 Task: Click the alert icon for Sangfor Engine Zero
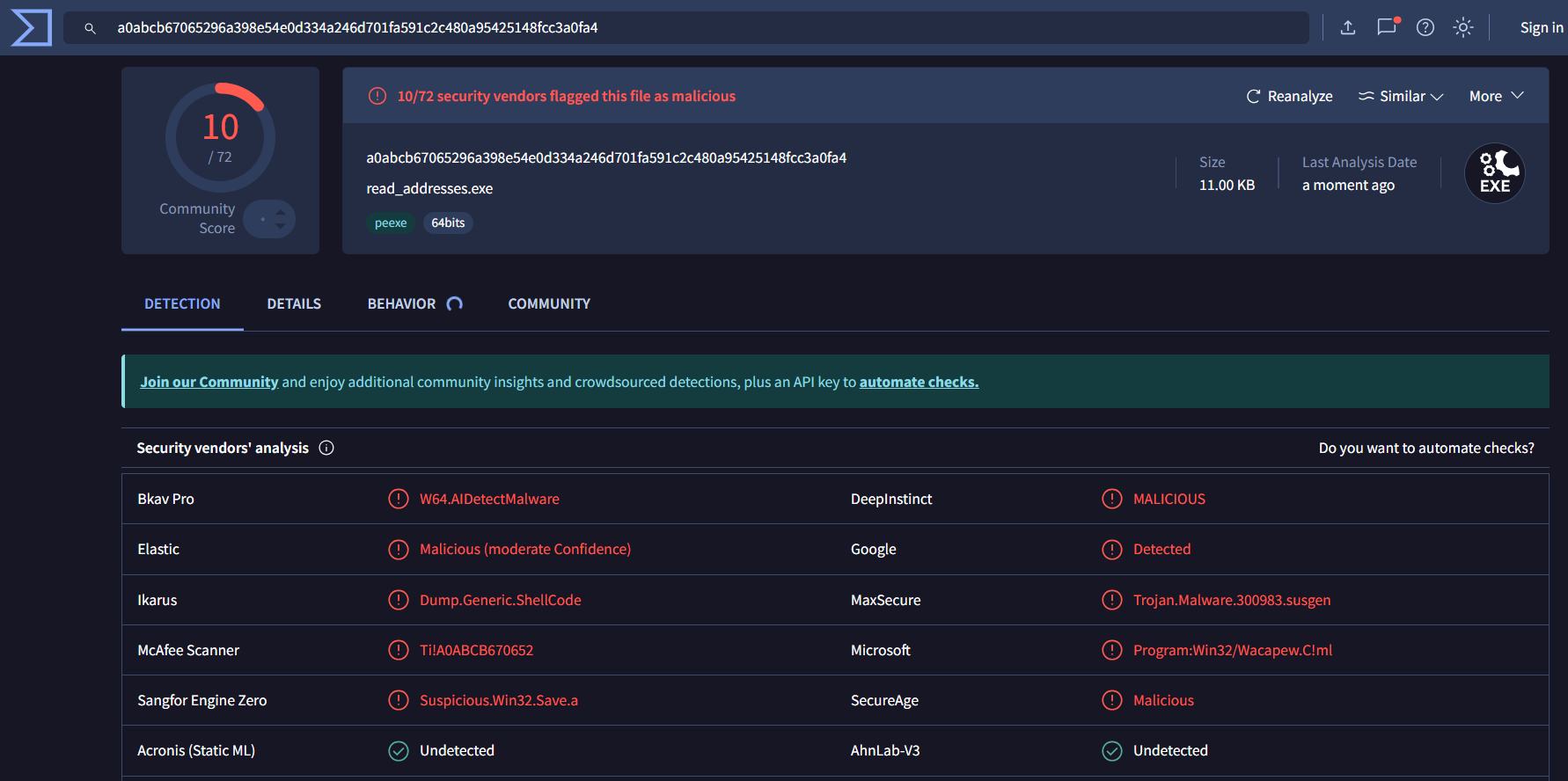tap(399, 700)
